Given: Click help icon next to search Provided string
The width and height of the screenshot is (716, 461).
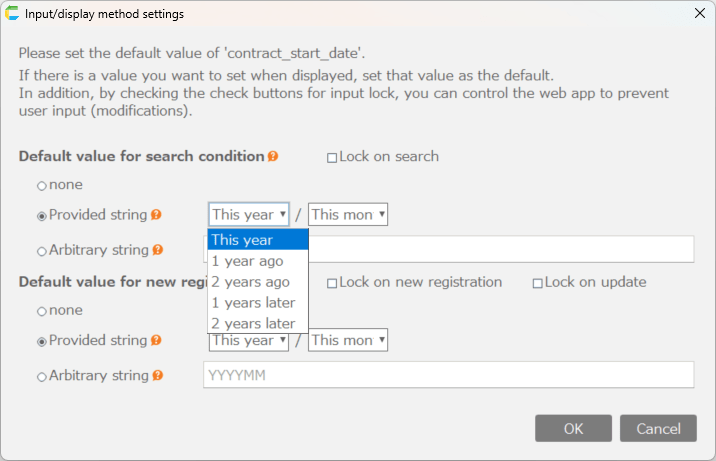Looking at the screenshot, I should tap(156, 215).
